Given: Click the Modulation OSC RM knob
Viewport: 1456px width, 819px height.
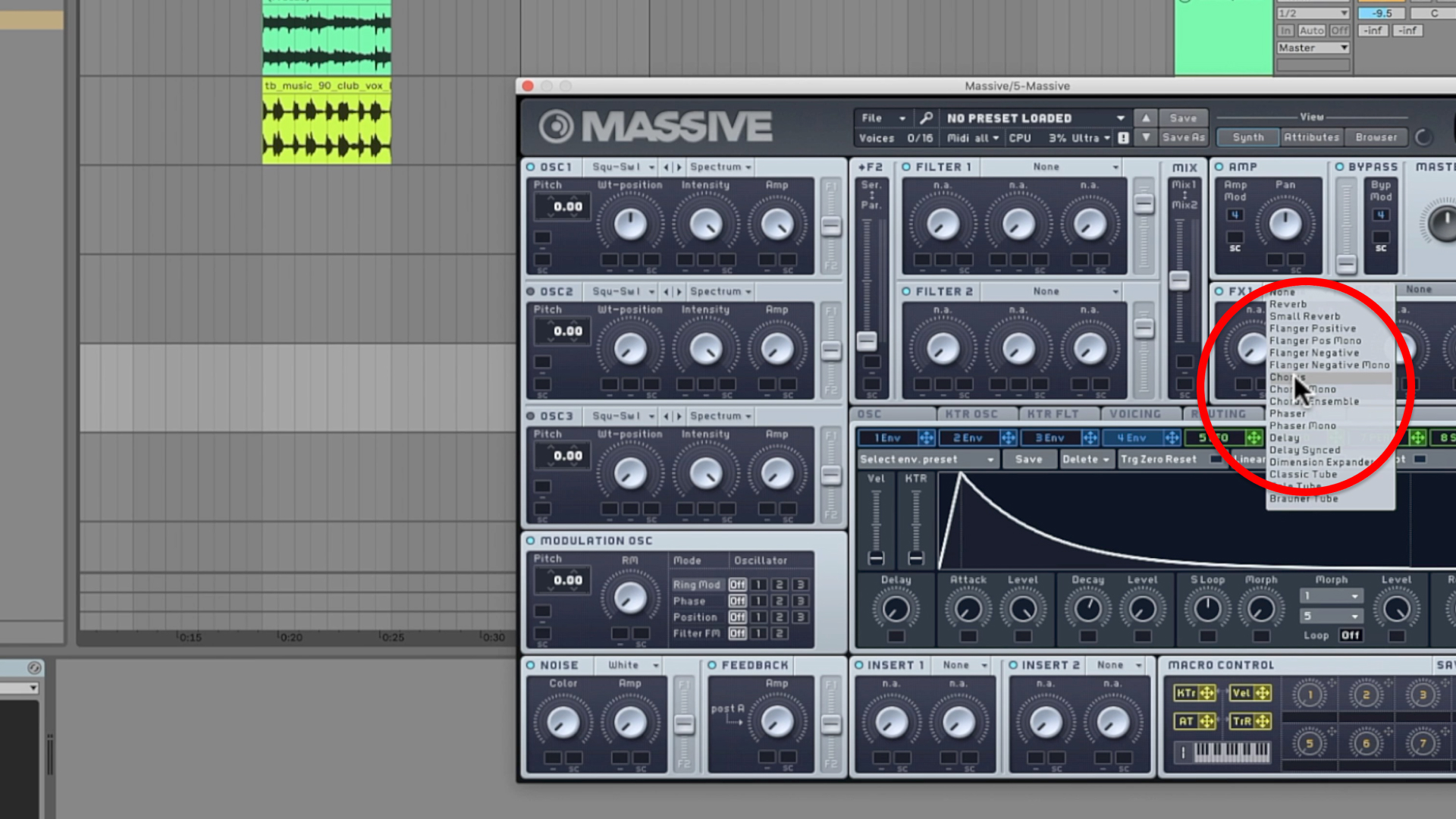Looking at the screenshot, I should click(x=629, y=598).
